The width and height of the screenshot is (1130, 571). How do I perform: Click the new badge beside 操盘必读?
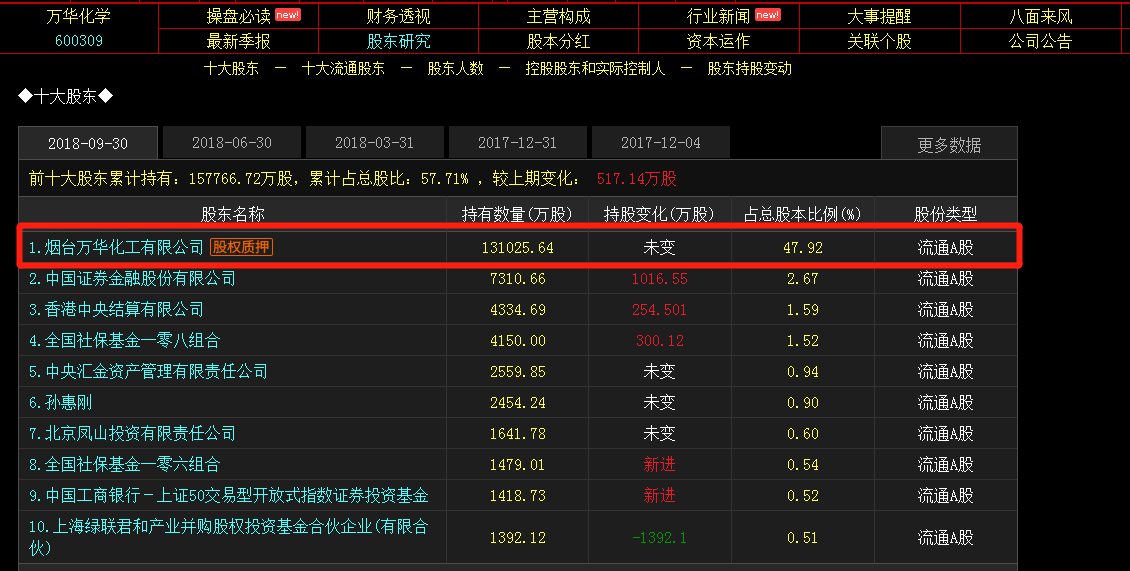click(288, 14)
